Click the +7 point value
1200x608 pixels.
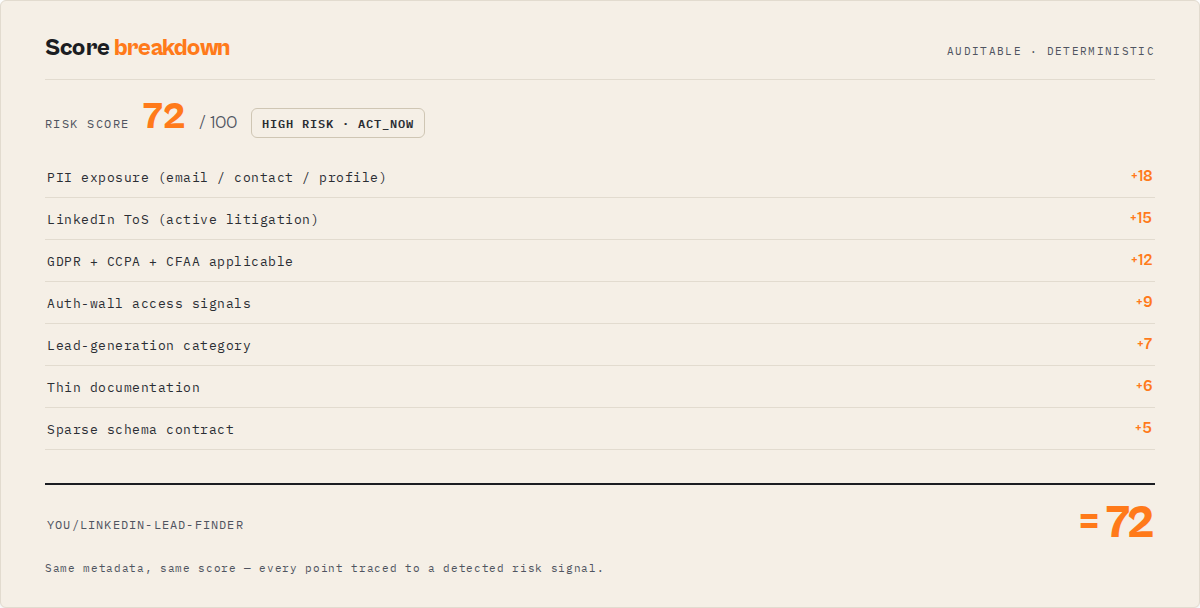click(x=1144, y=344)
